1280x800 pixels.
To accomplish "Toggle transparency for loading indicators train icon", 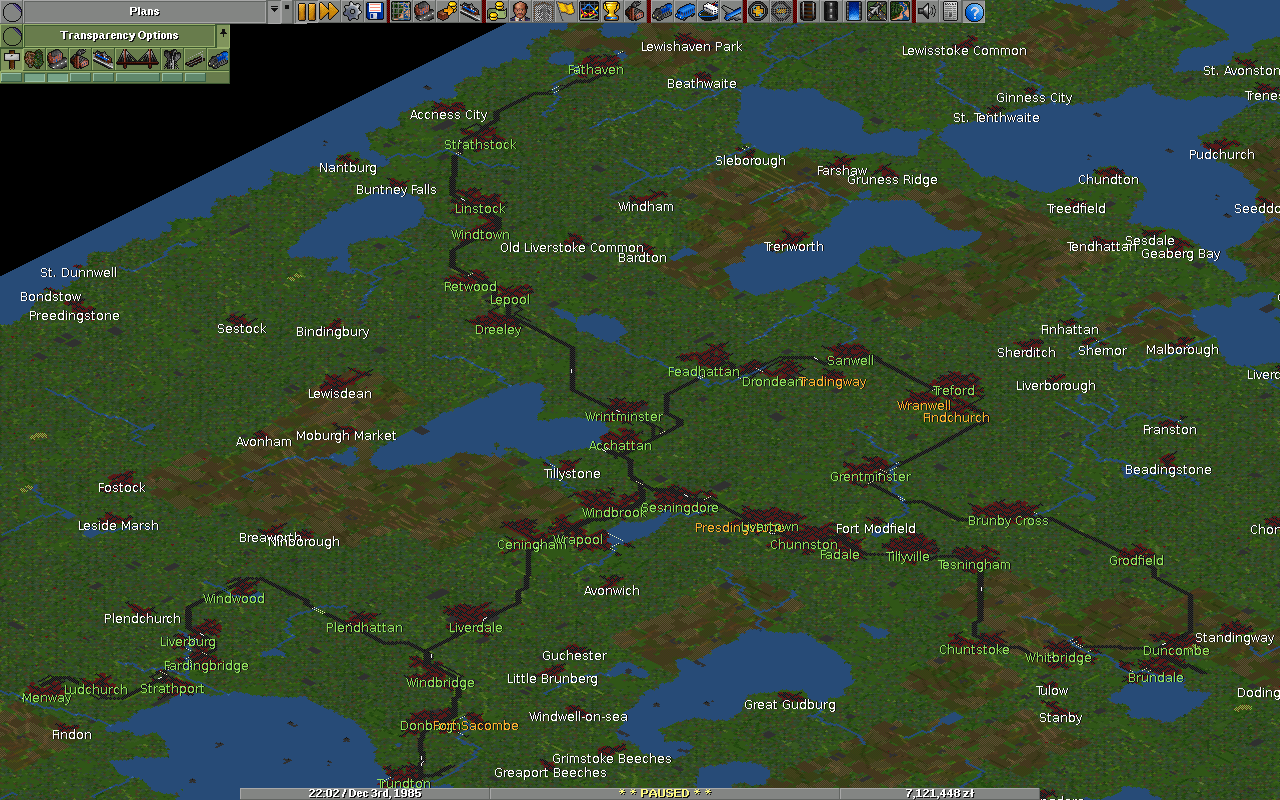I will [218, 60].
